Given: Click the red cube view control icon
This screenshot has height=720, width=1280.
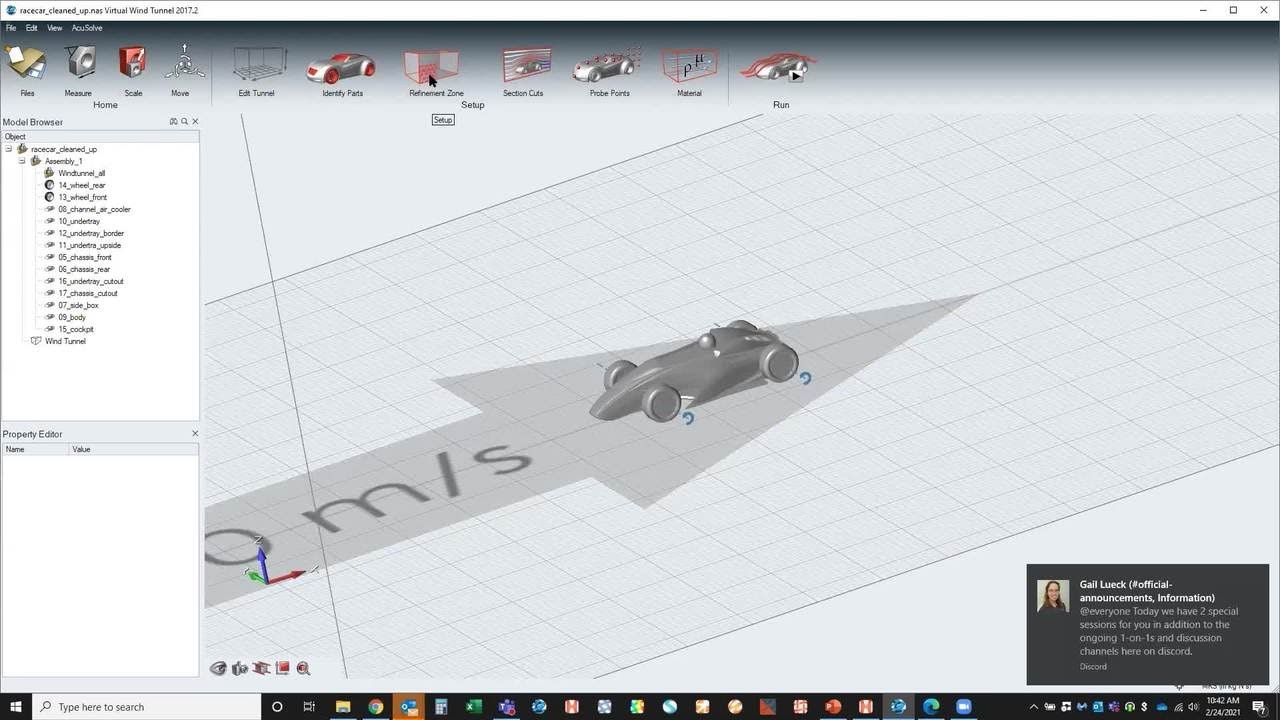Looking at the screenshot, I should coord(283,668).
